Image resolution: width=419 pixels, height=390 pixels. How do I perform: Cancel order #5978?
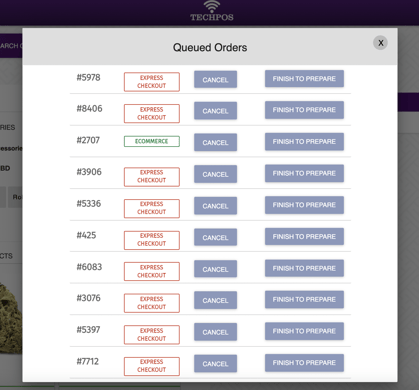[x=215, y=80]
